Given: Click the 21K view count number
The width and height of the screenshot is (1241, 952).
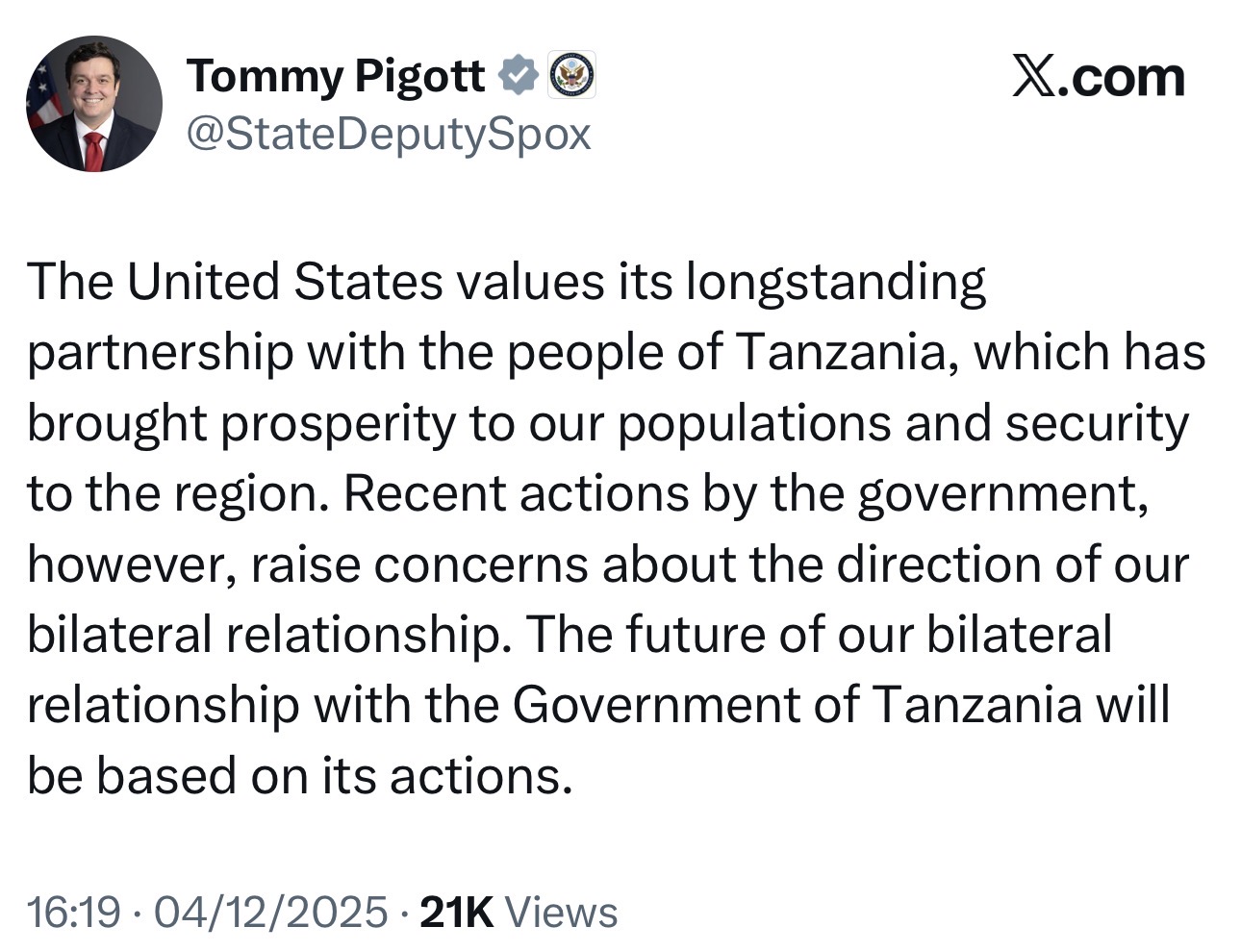Looking at the screenshot, I should coord(457,911).
